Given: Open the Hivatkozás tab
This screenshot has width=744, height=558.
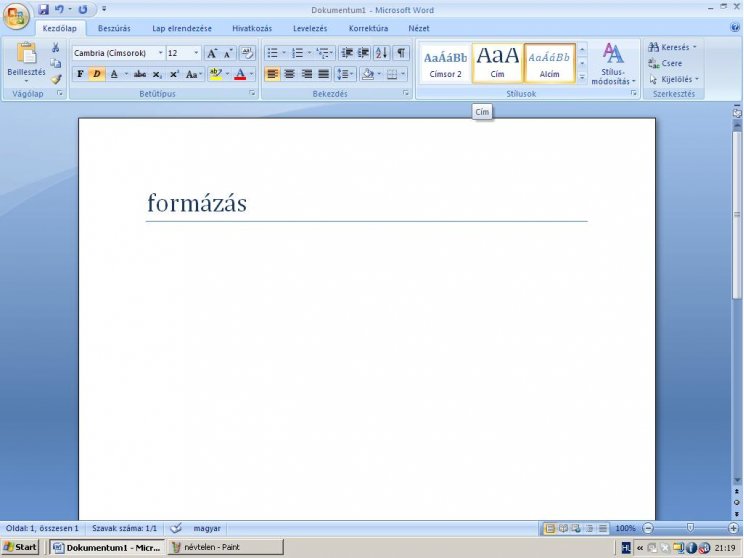Looking at the screenshot, I should point(252,28).
